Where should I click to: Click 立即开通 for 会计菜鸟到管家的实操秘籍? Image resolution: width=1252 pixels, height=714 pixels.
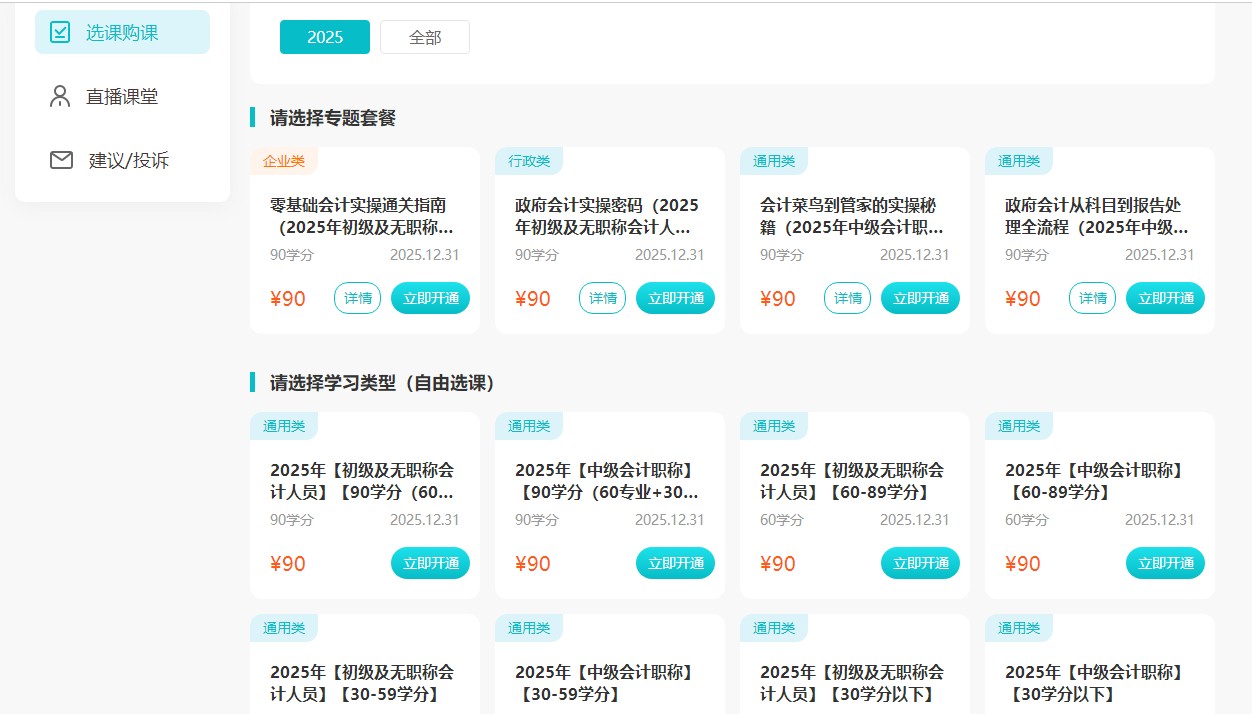920,298
